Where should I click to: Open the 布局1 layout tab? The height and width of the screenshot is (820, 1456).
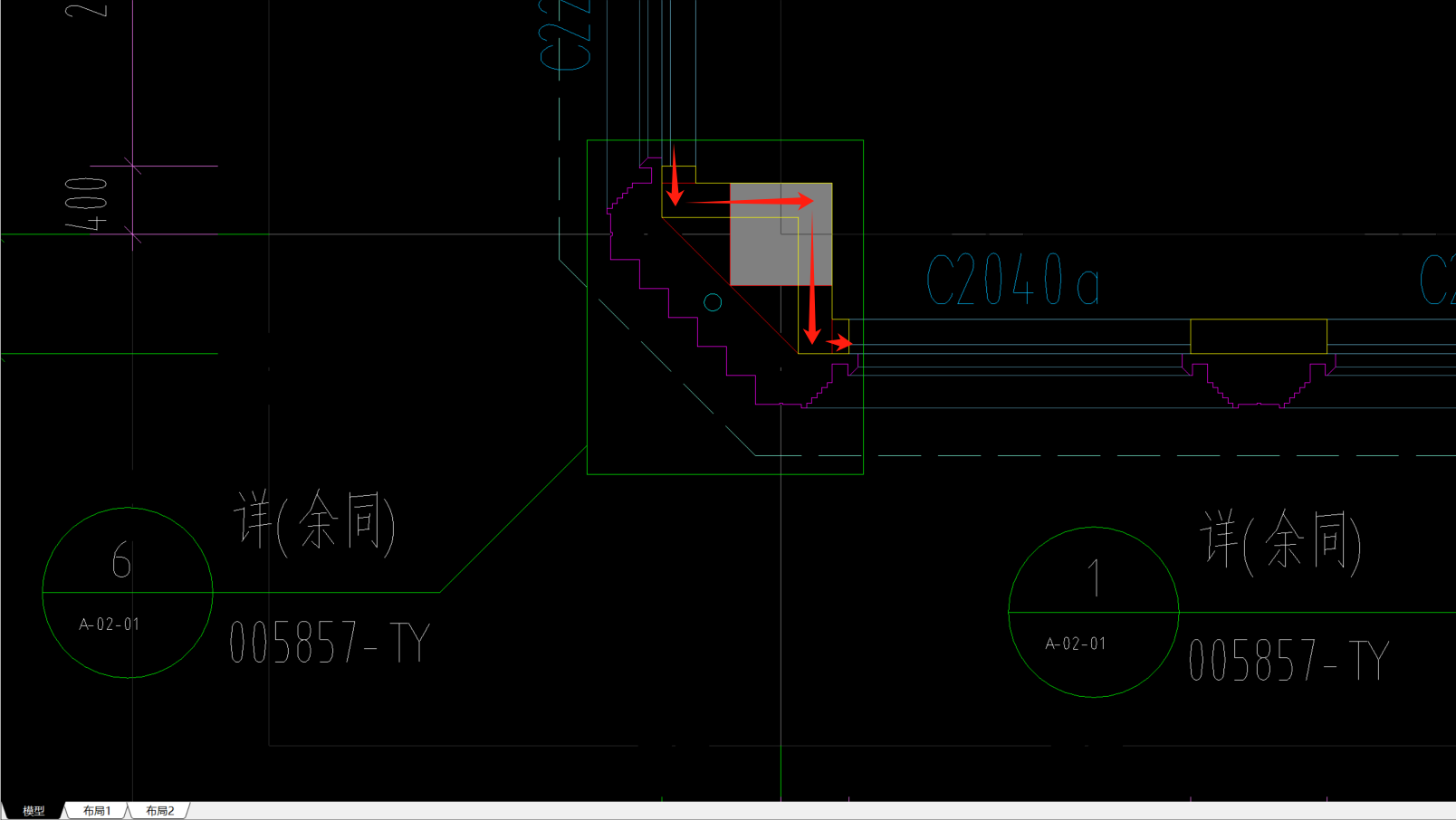tap(97, 811)
